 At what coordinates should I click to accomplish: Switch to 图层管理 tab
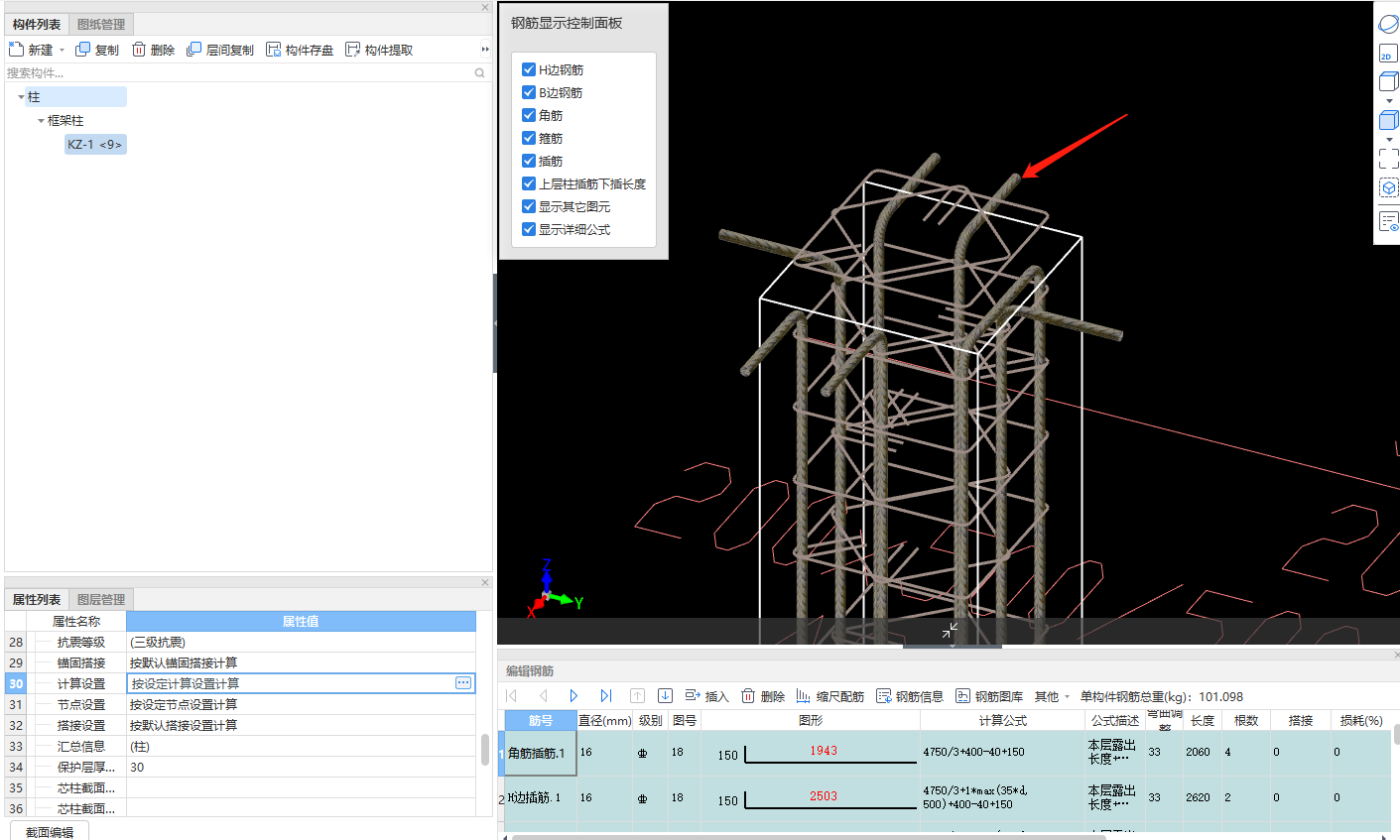tap(101, 599)
